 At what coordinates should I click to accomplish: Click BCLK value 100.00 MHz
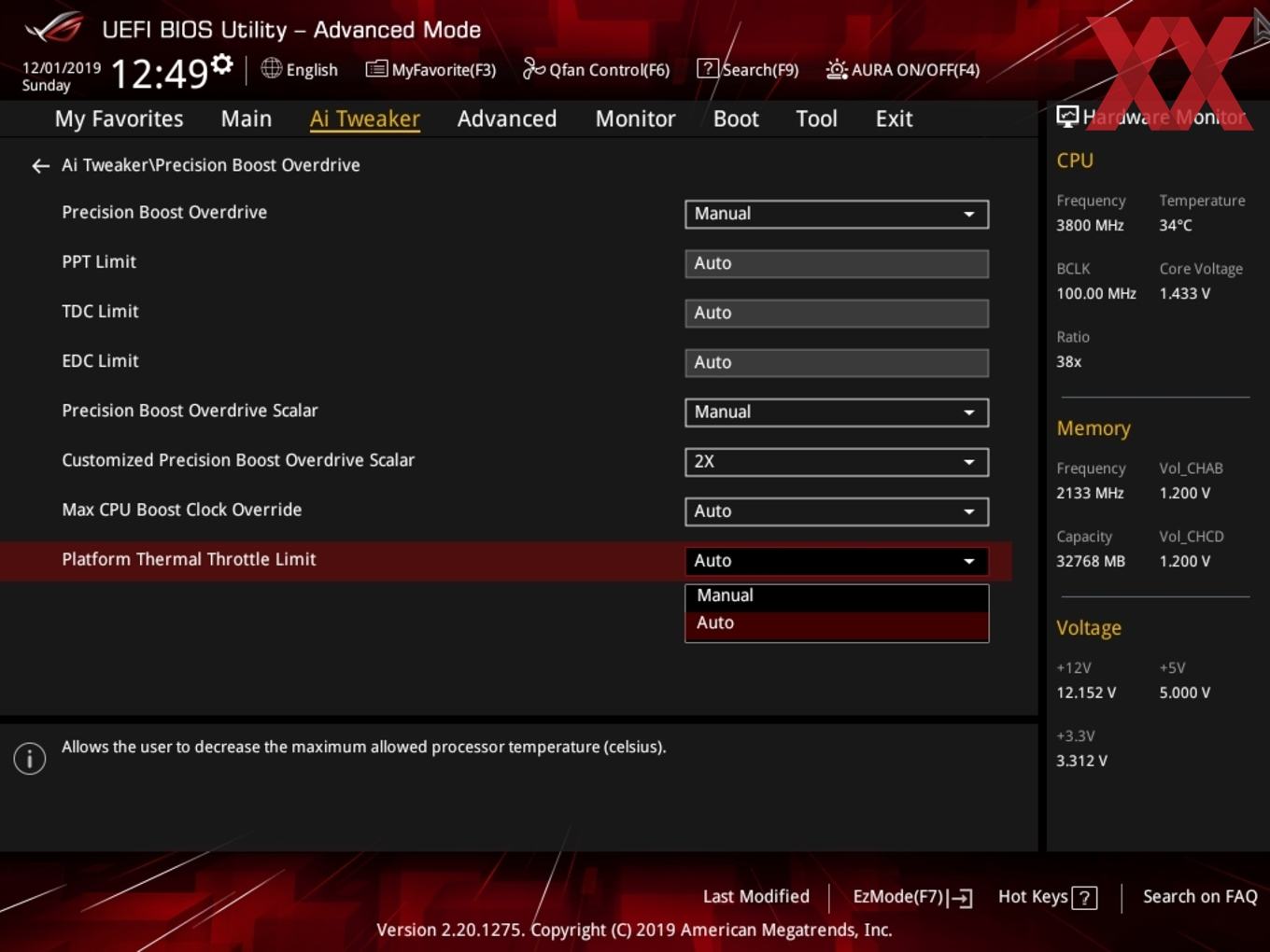(x=1096, y=293)
